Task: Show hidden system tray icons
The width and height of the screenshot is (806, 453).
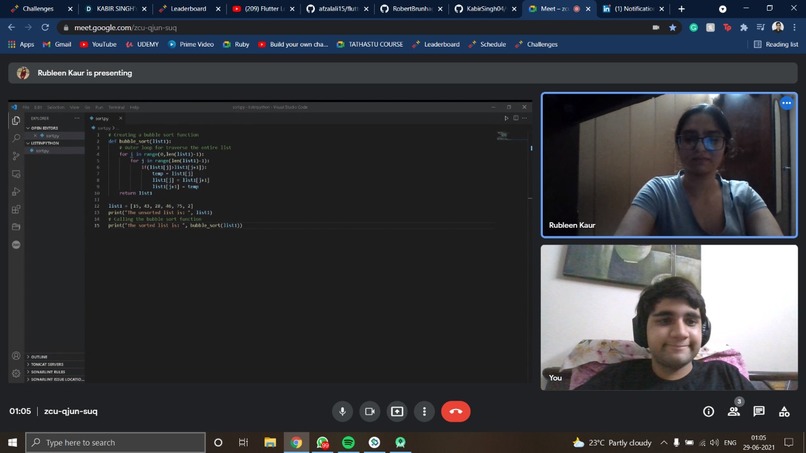Action: [x=664, y=442]
